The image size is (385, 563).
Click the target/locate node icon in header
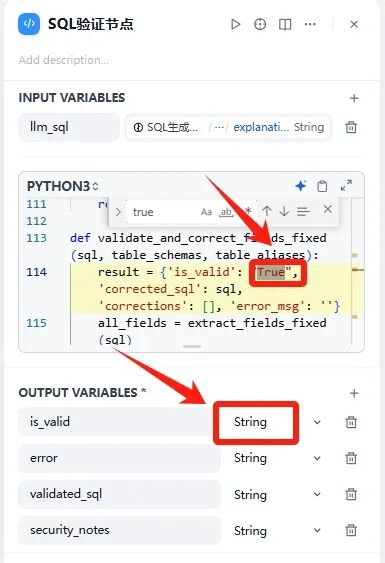(x=260, y=24)
